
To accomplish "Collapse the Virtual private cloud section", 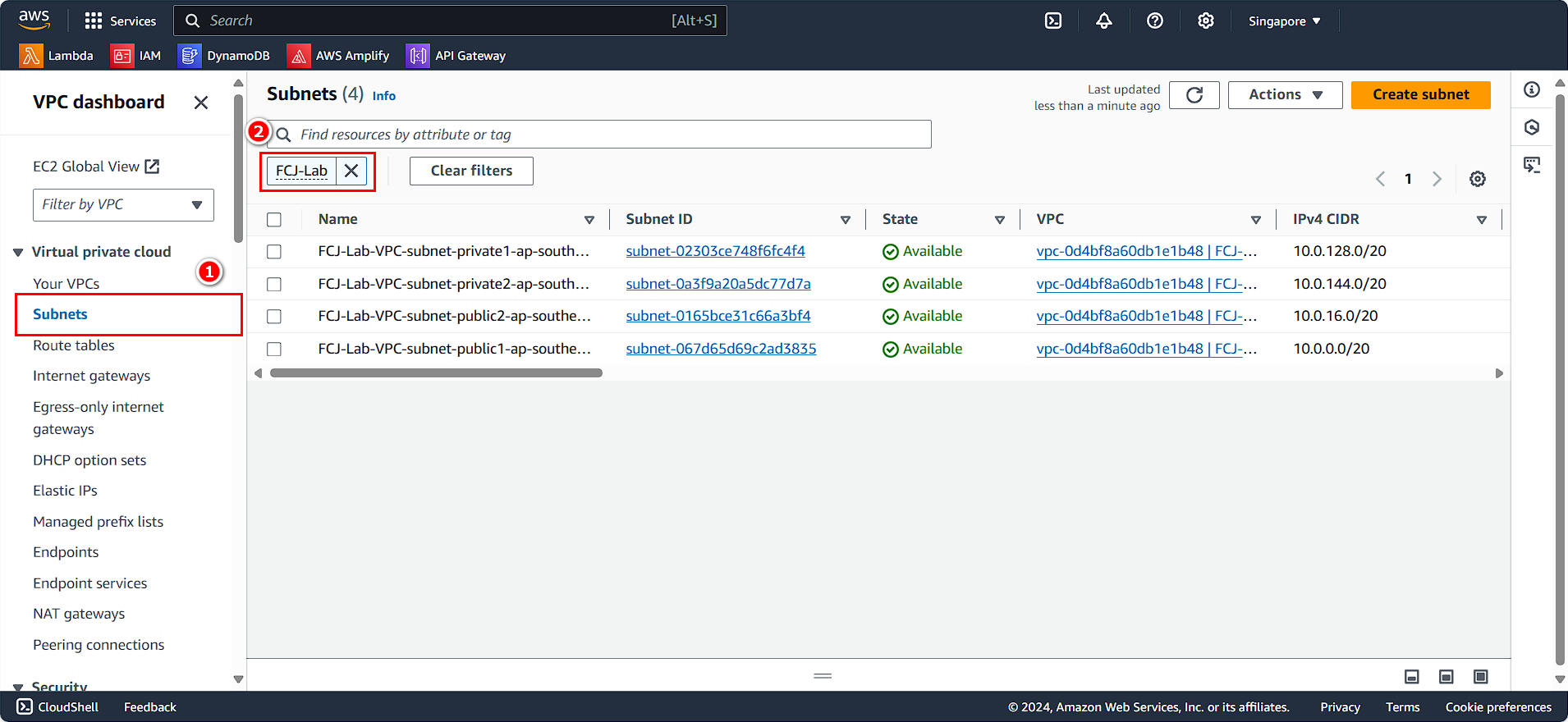I will click(18, 253).
